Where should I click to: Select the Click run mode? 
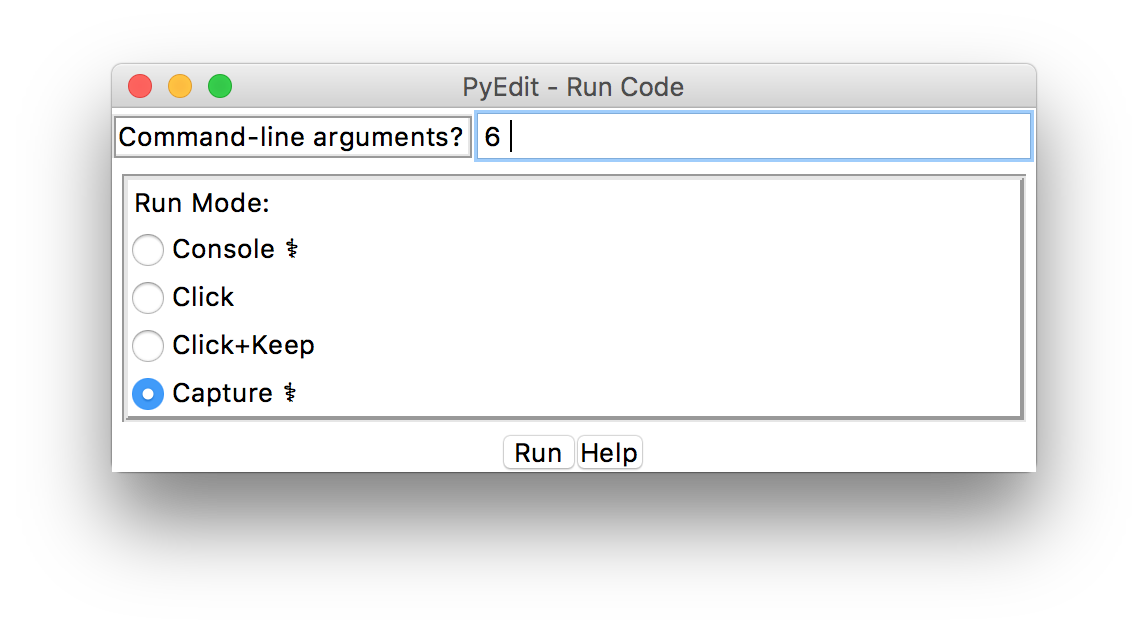148,298
